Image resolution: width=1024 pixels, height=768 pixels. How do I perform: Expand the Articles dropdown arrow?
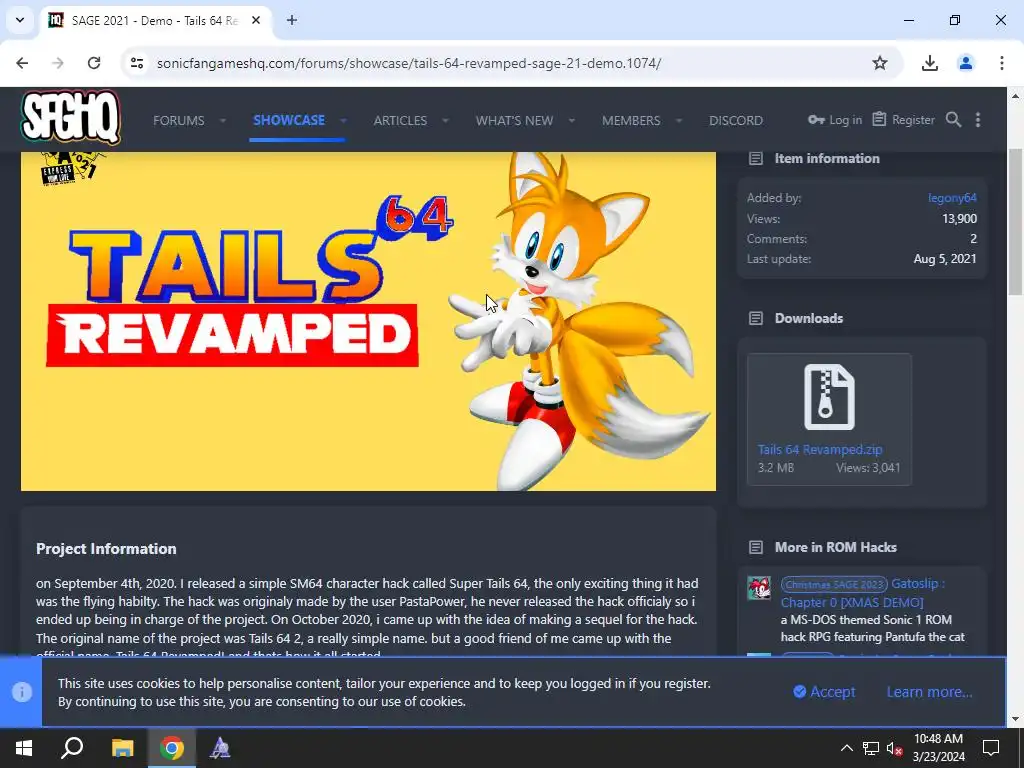445,120
